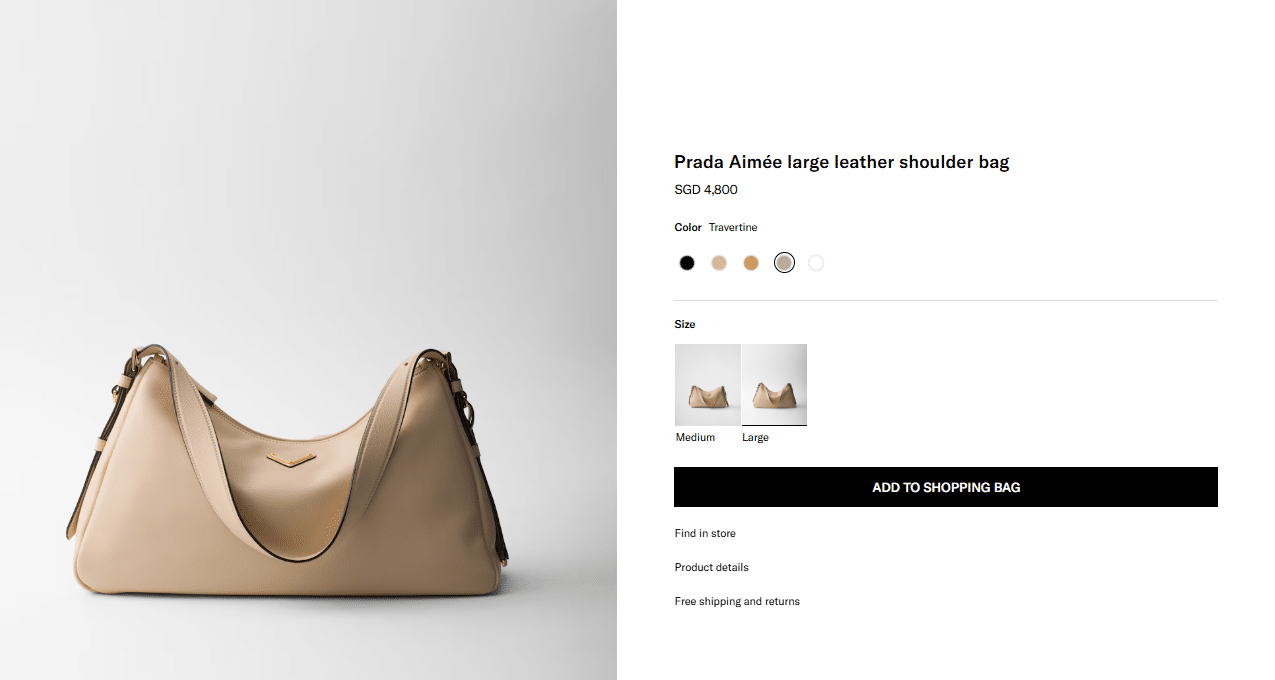This screenshot has height=680, width=1275.
Task: Click the Color section heading
Action: [x=688, y=228]
